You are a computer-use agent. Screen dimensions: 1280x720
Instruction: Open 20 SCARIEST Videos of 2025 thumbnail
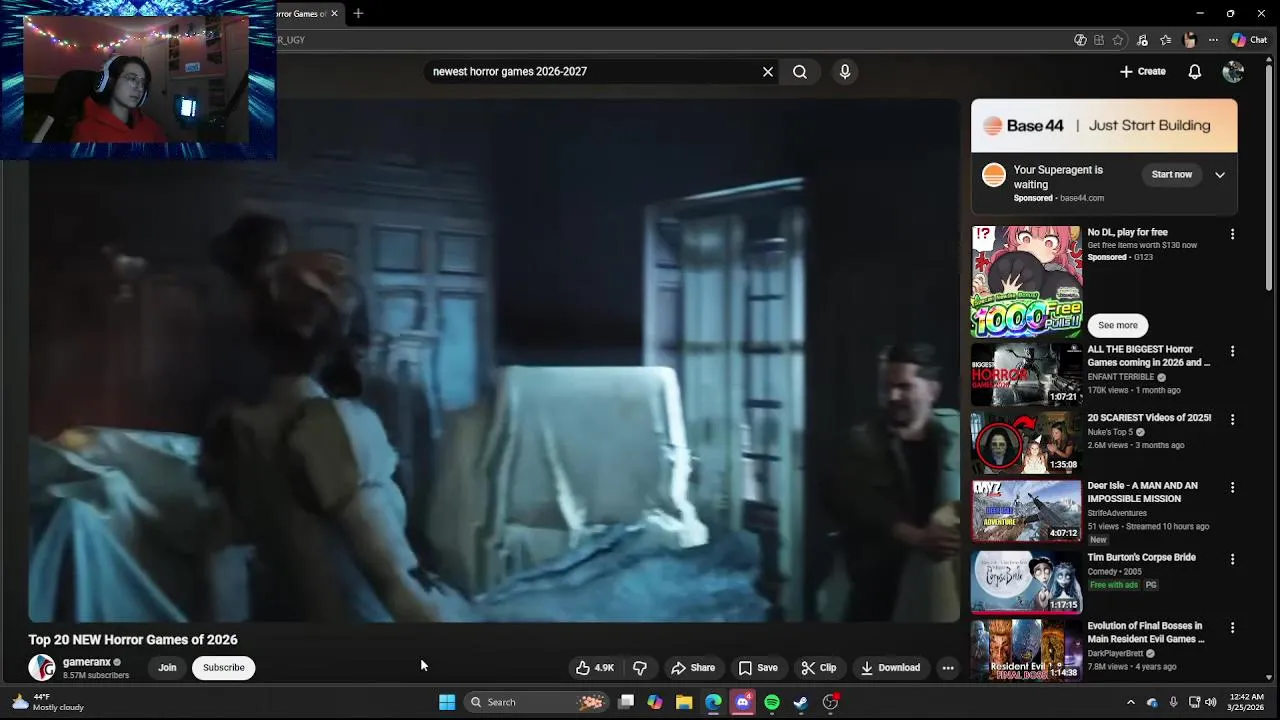point(1026,442)
